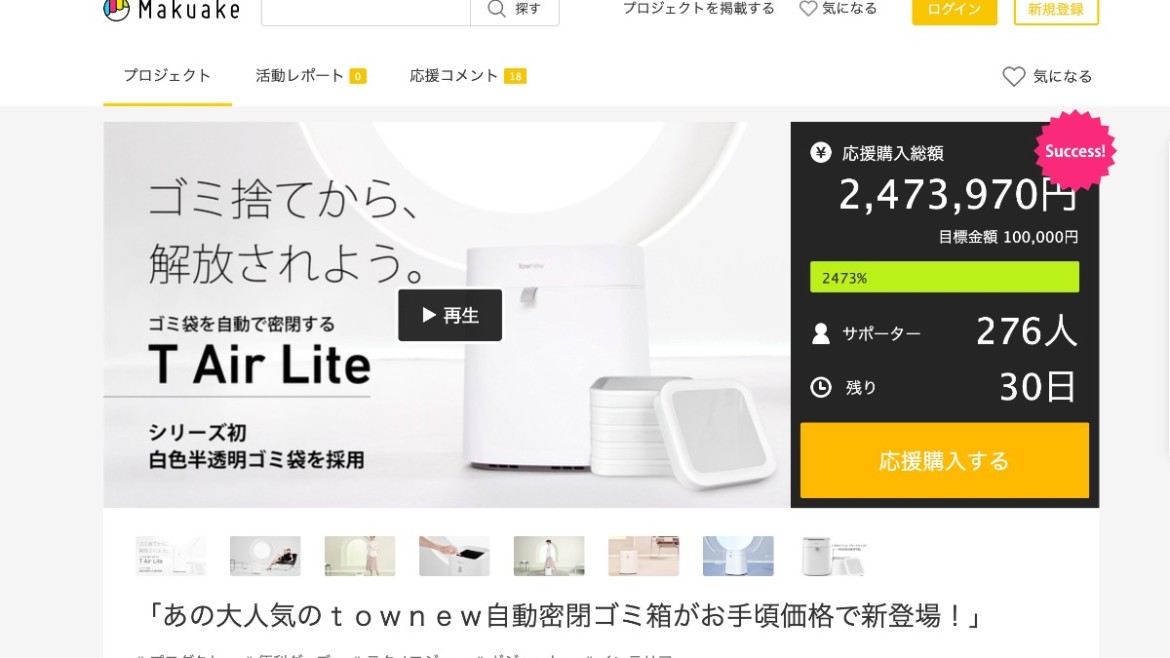Play the T Air Lite video
The width and height of the screenshot is (1170, 658).
click(450, 315)
